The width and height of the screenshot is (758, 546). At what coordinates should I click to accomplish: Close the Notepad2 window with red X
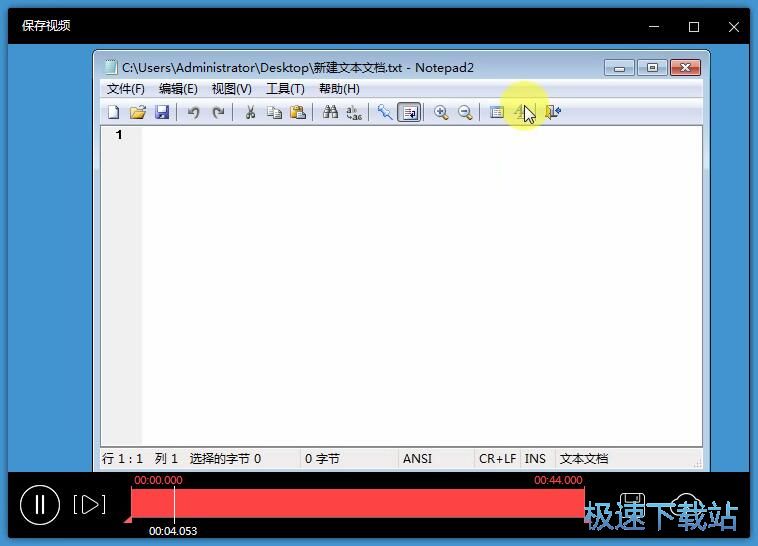tap(685, 68)
